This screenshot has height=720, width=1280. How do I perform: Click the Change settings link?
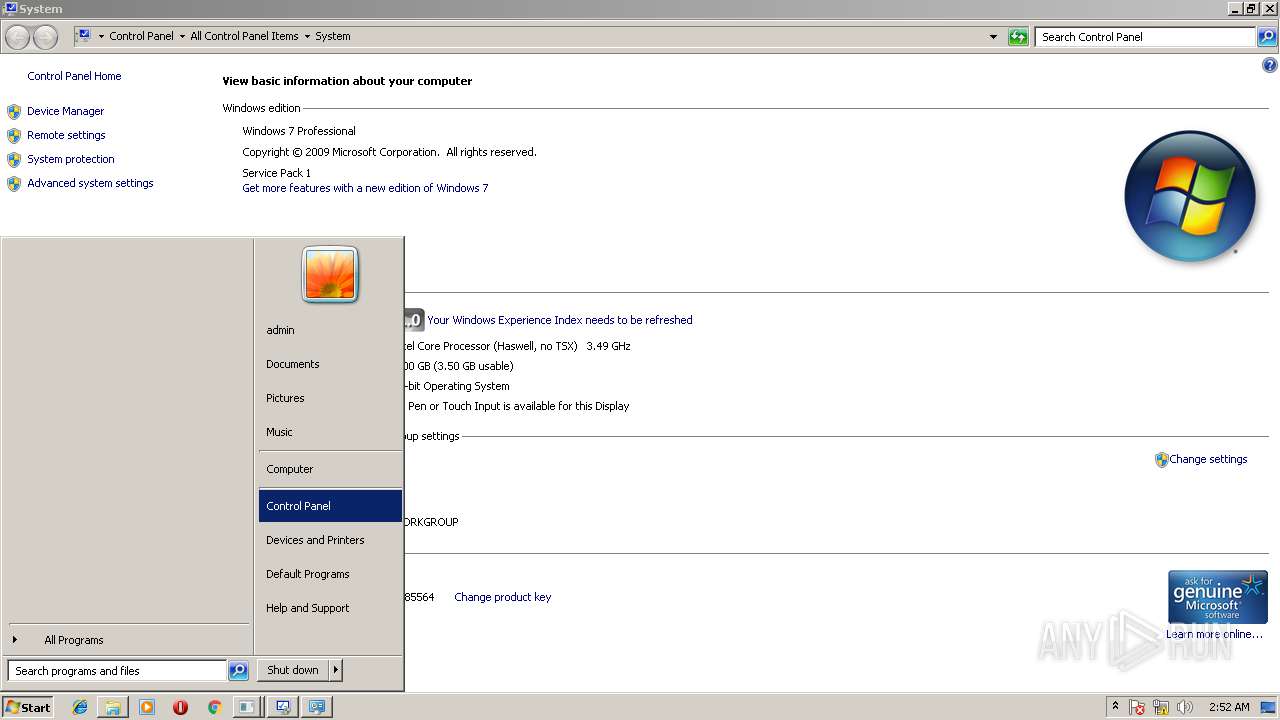(x=1208, y=459)
